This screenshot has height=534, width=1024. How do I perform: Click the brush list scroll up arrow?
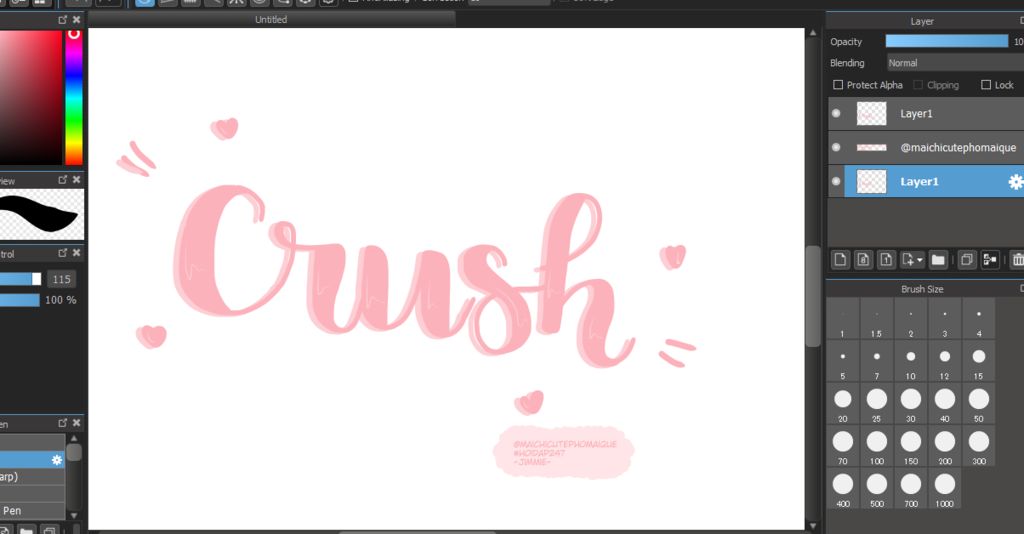74,439
